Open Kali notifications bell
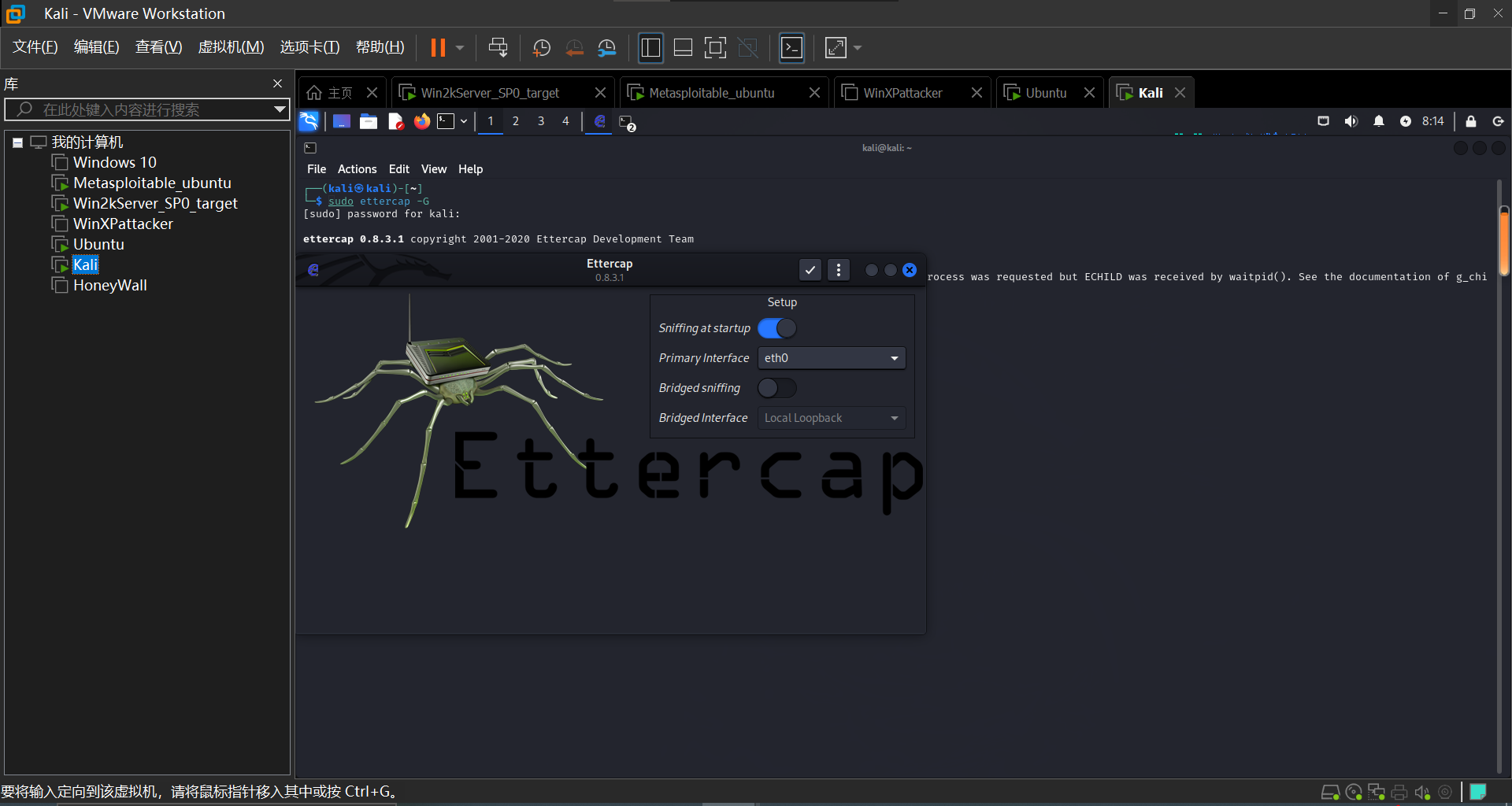This screenshot has height=806, width=1512. click(x=1378, y=121)
